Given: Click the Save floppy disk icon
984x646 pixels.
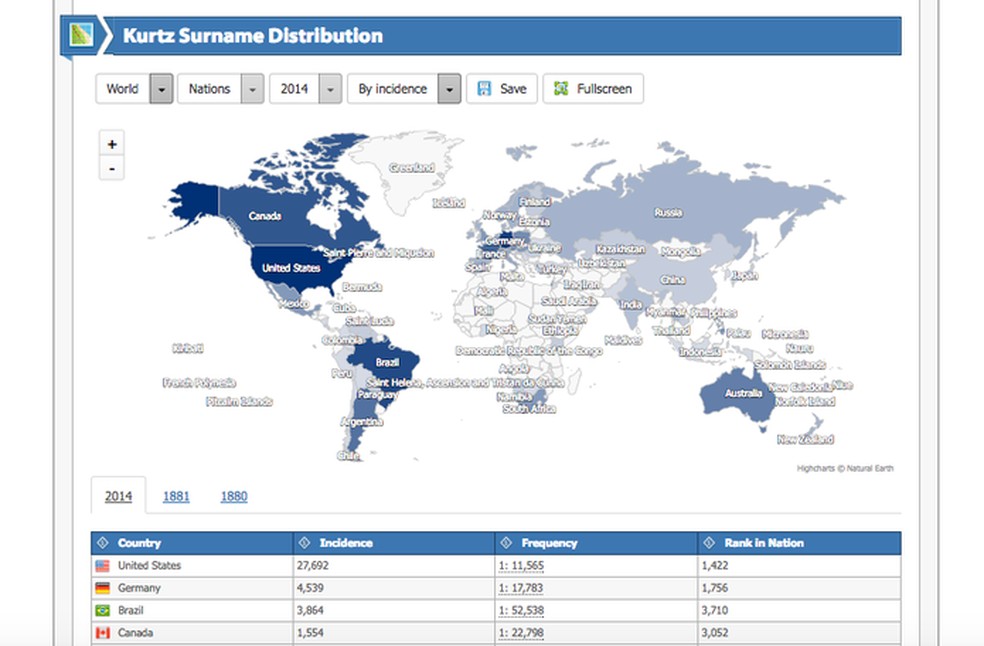Looking at the screenshot, I should coord(485,88).
